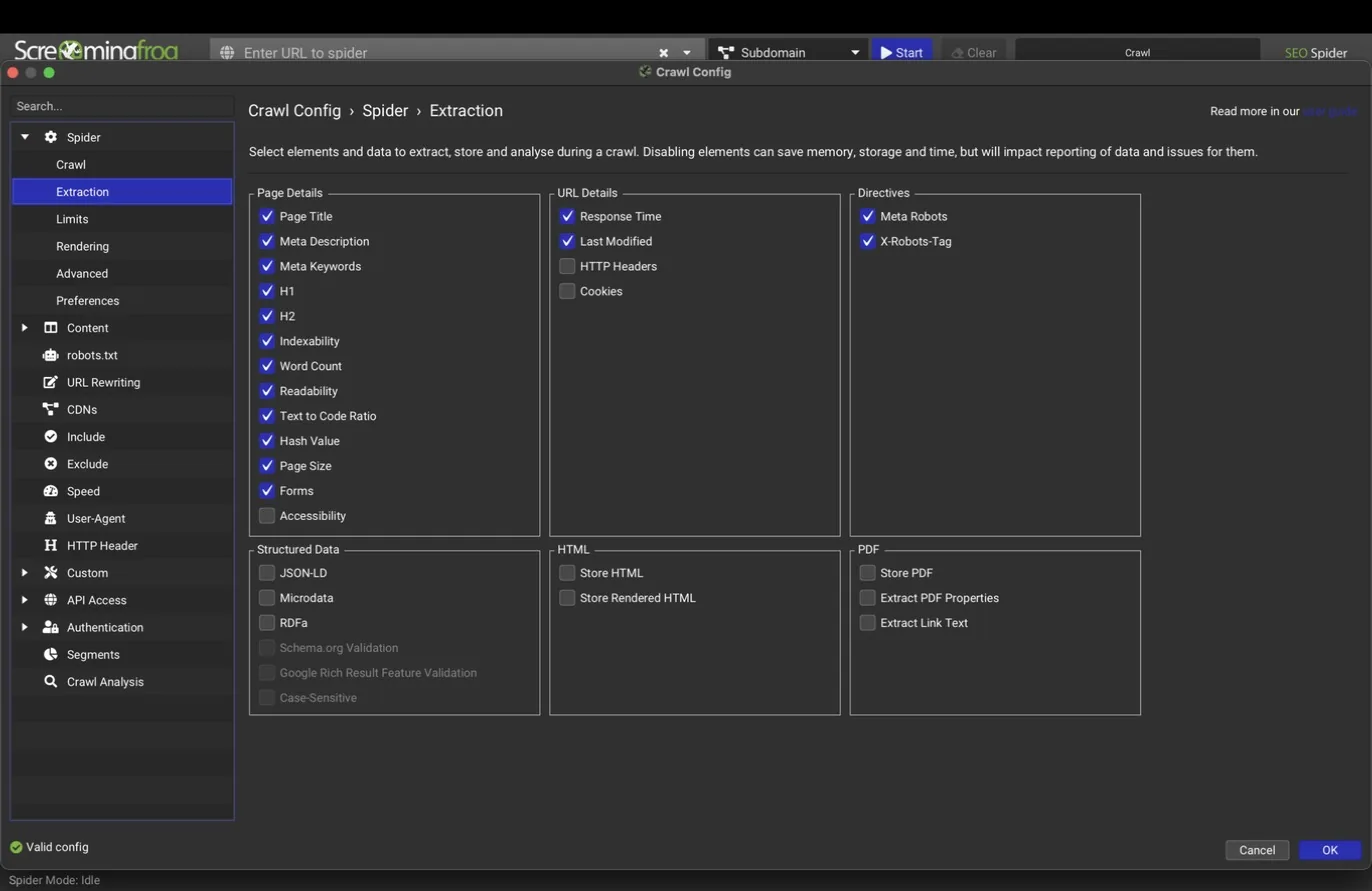Cancel the Crawl Config dialog
The width and height of the screenshot is (1372, 891).
point(1257,850)
